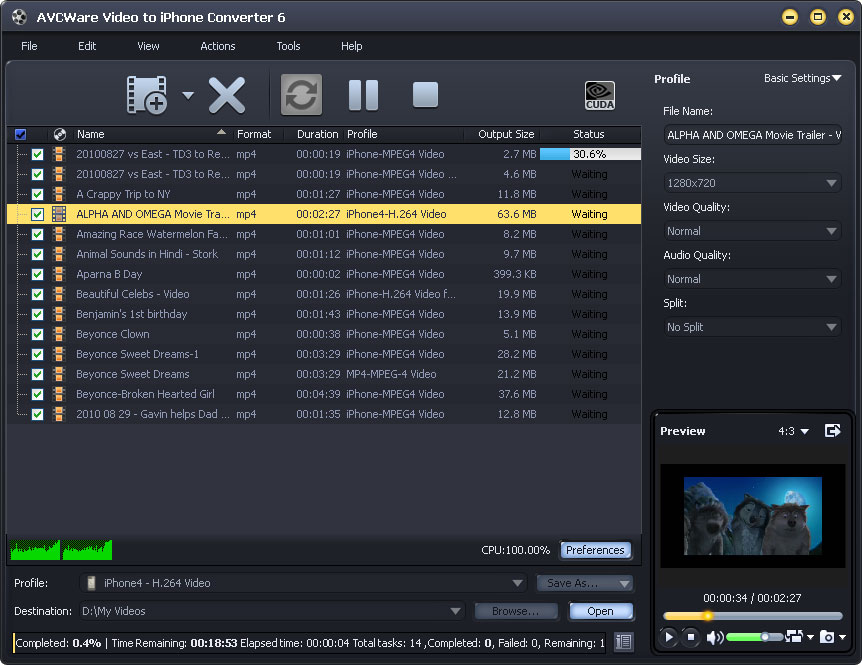Screen dimensions: 862x665
Task: Play the preview video
Action: (x=668, y=637)
